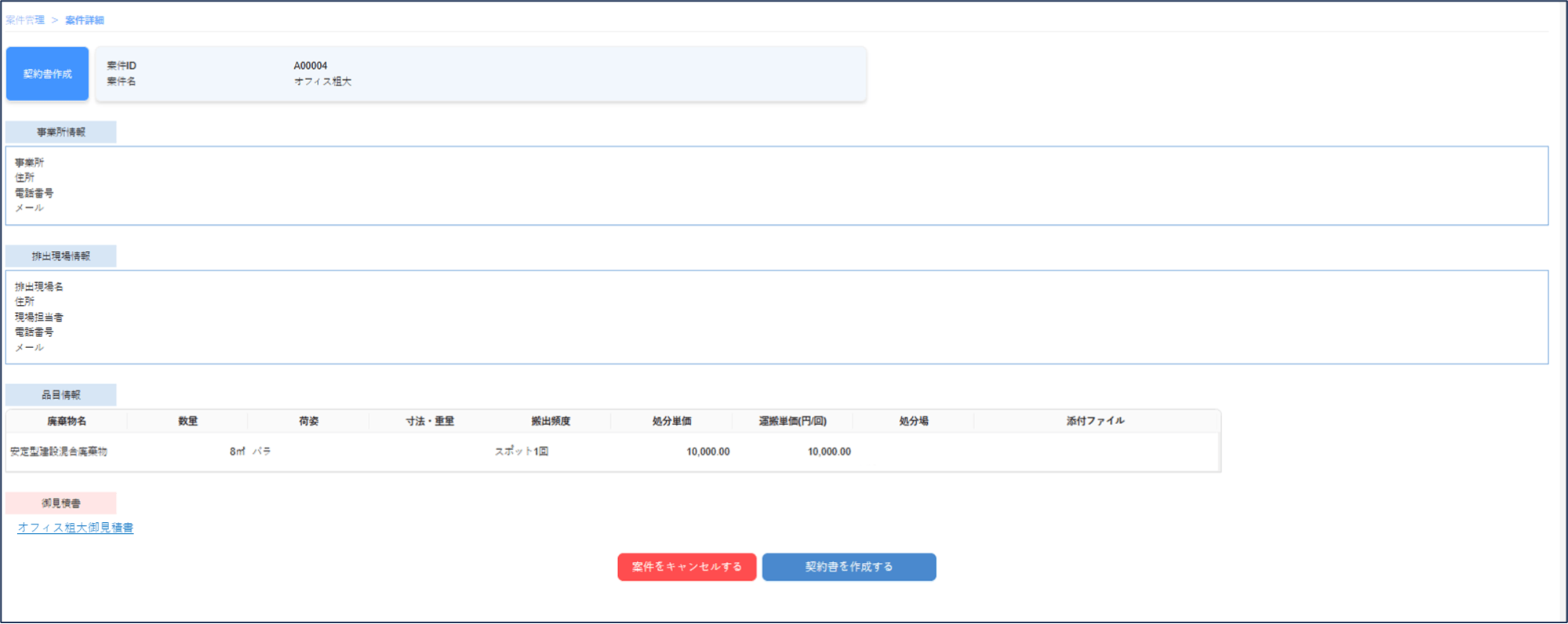Select the 事業所情報 section header
Viewport: 1568px width, 624px height.
click(61, 132)
